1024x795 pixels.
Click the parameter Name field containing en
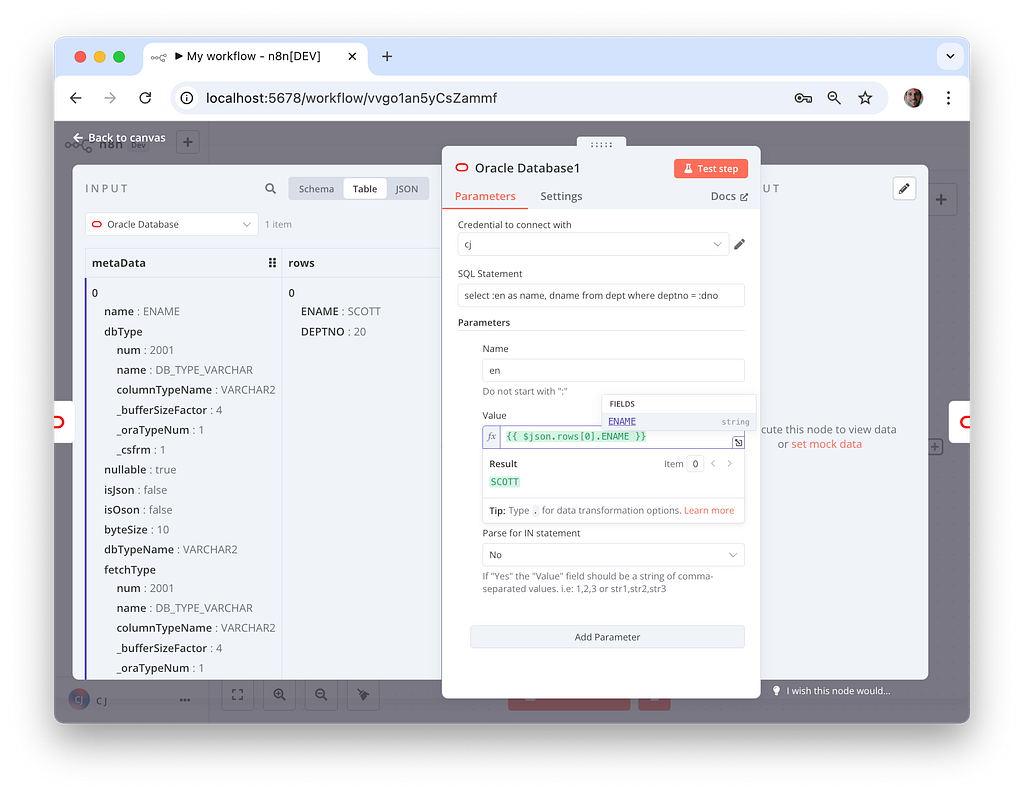pos(613,370)
